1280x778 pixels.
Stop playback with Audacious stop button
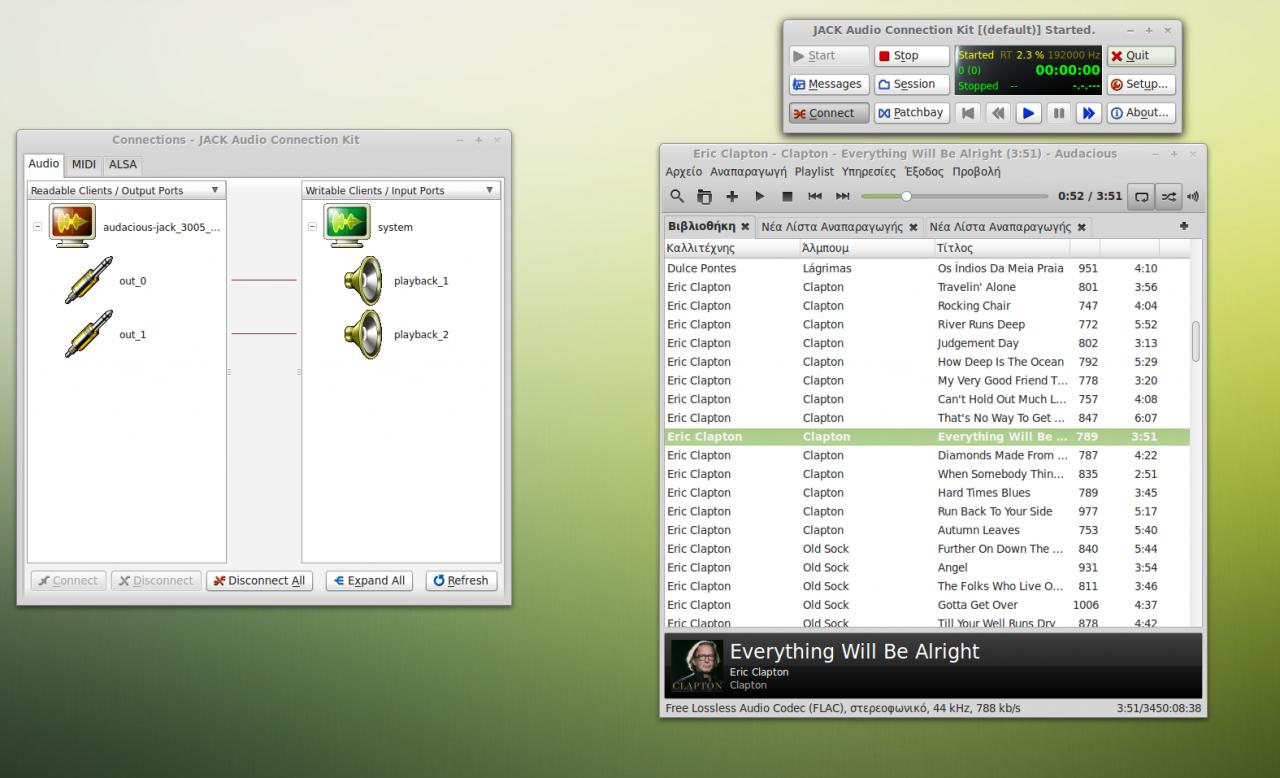coord(787,196)
